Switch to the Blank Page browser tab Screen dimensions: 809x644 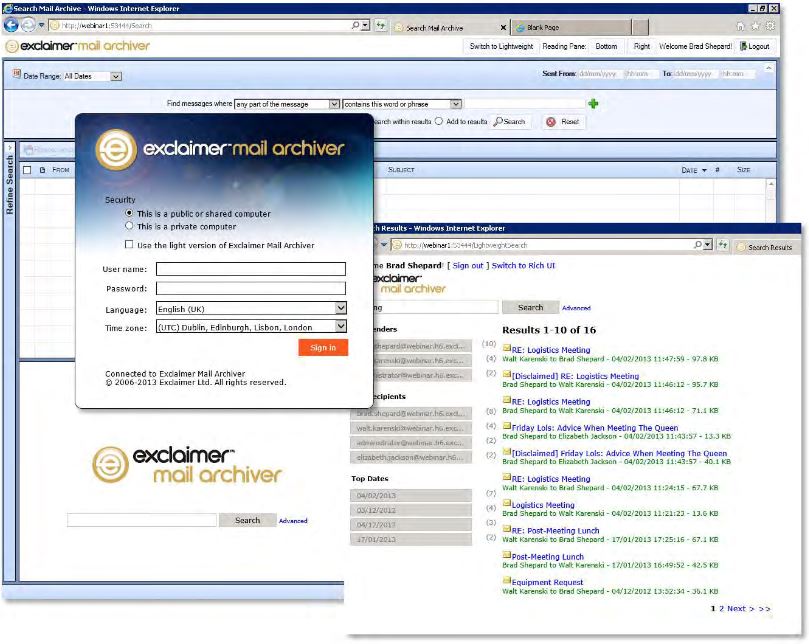(x=571, y=28)
